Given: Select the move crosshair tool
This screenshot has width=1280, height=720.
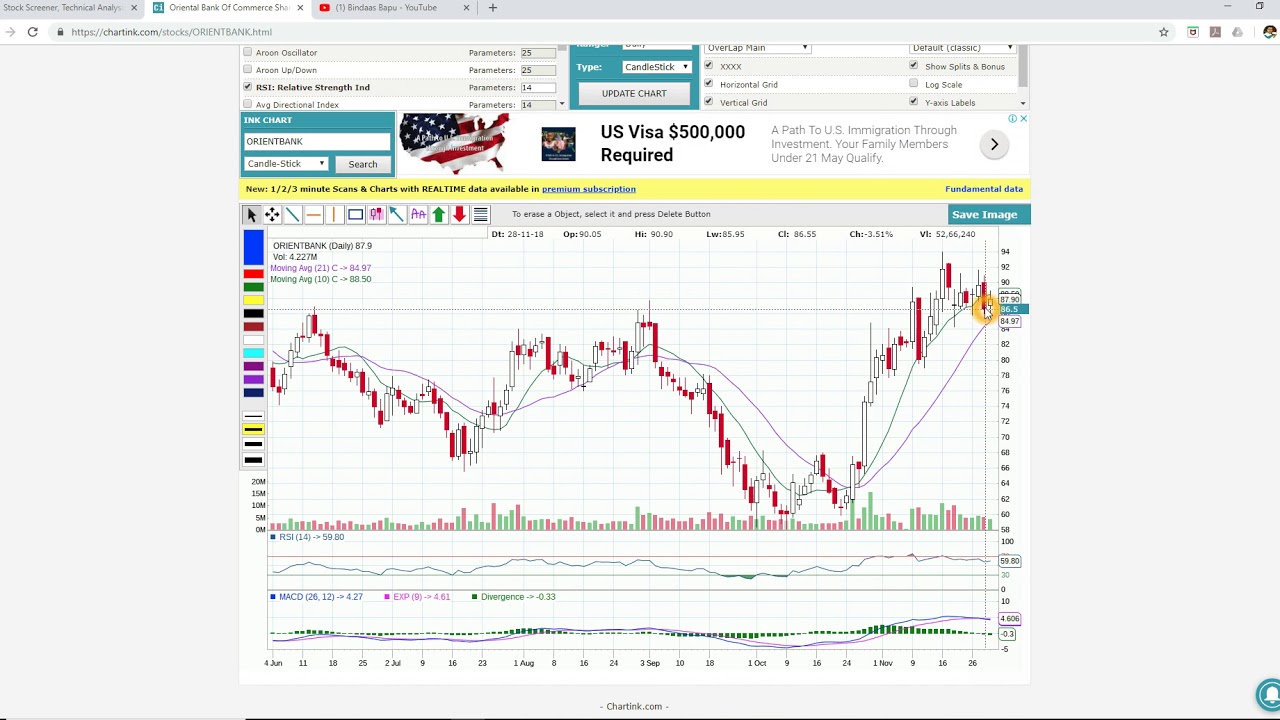Looking at the screenshot, I should pos(272,215).
